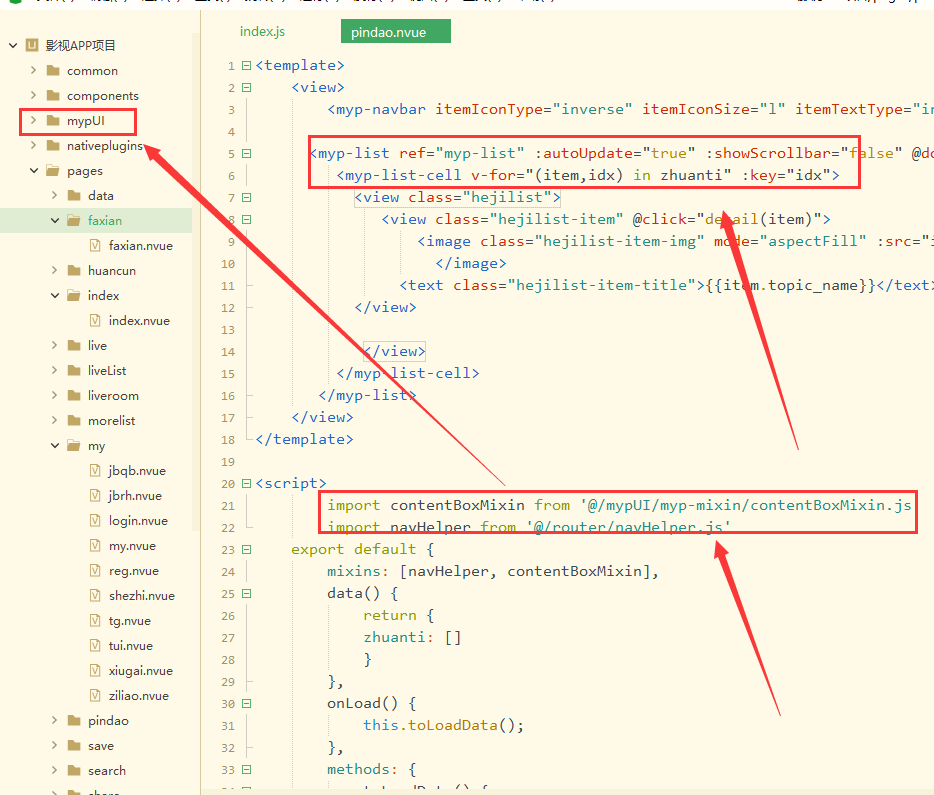
Task: Open index.nvue file in tree
Action: click(139, 320)
